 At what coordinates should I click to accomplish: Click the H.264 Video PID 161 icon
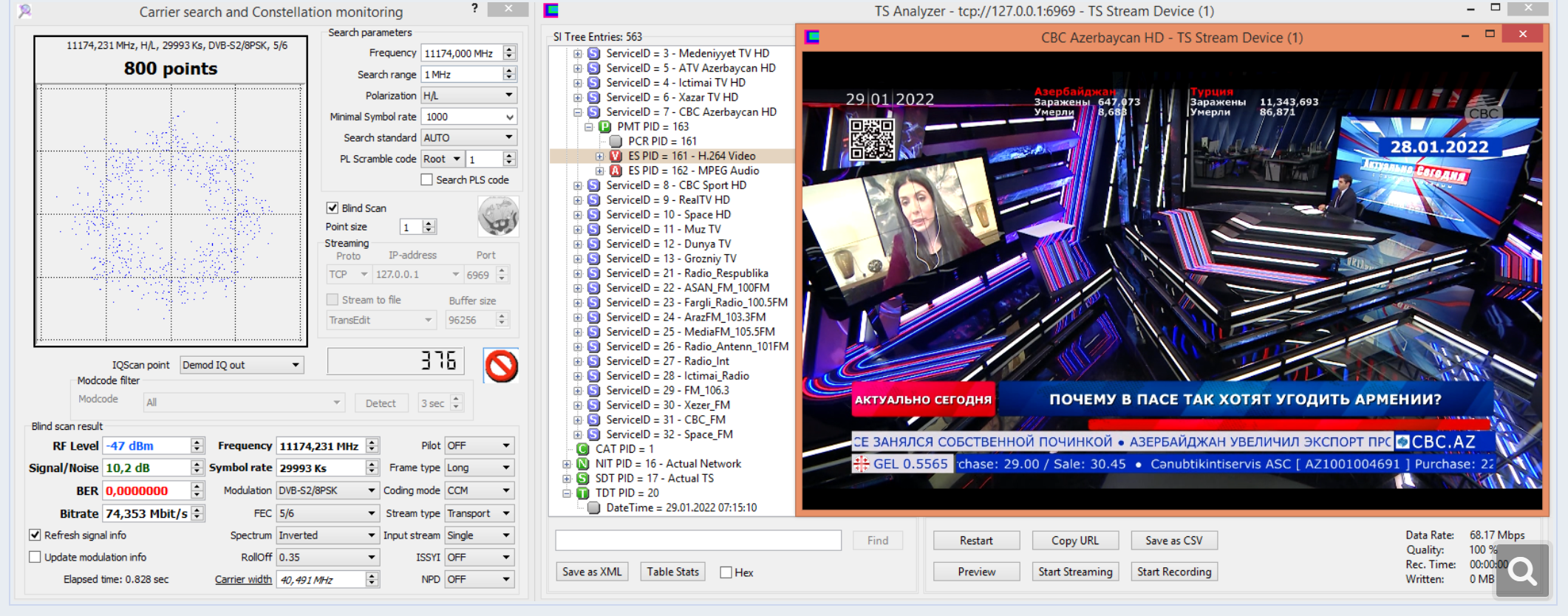tap(616, 156)
